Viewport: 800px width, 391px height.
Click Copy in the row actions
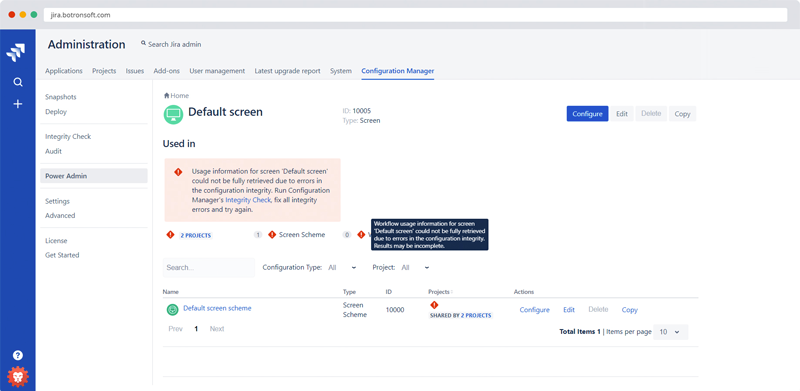click(630, 310)
